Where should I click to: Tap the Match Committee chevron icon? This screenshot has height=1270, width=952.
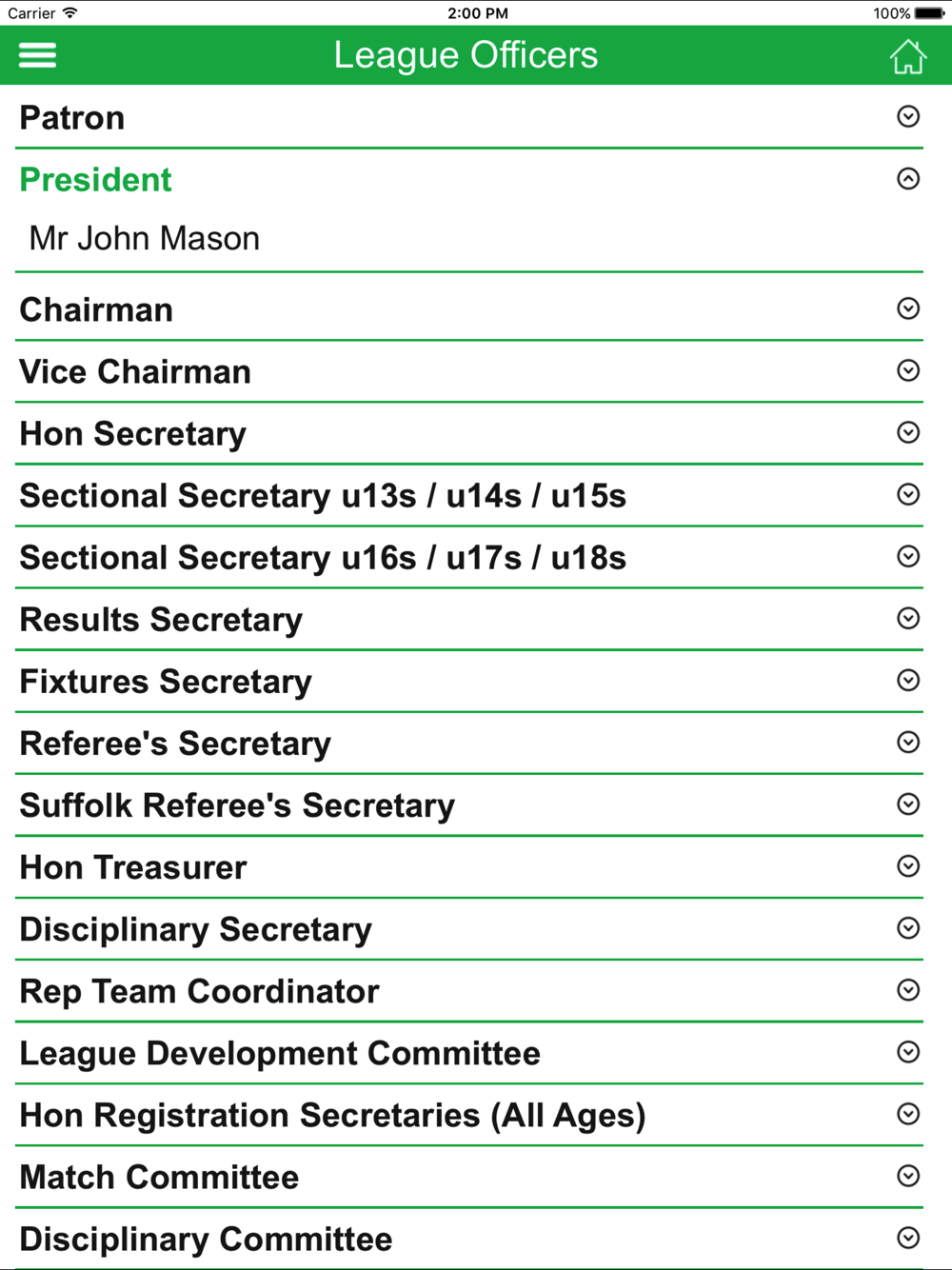pyautogui.click(x=908, y=1176)
